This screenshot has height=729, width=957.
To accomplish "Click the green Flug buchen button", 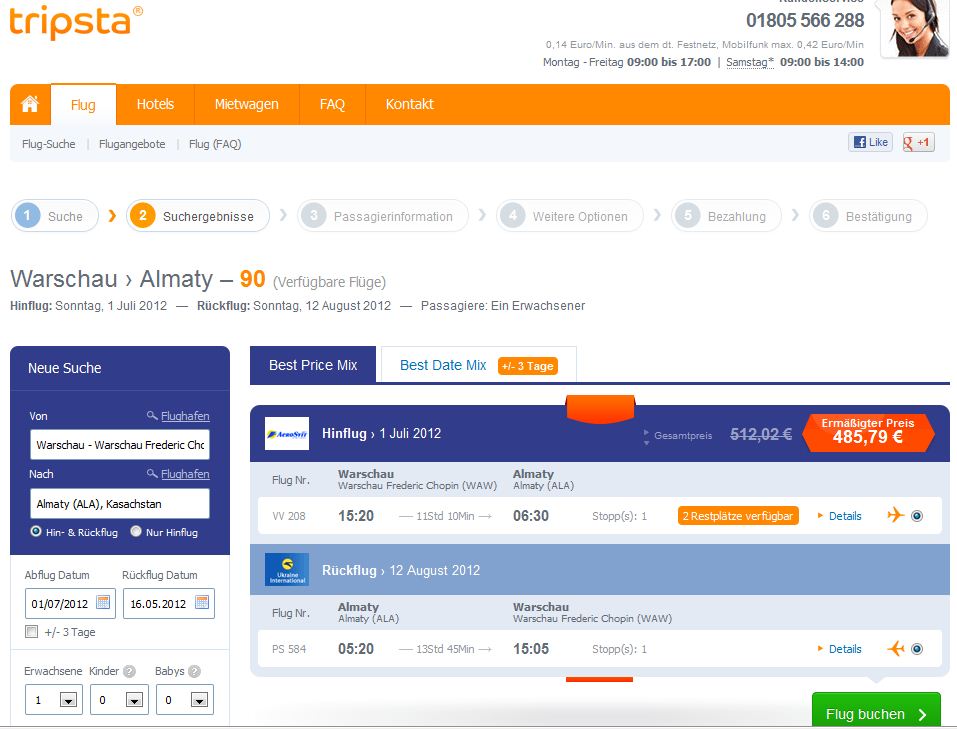I will (x=876, y=711).
